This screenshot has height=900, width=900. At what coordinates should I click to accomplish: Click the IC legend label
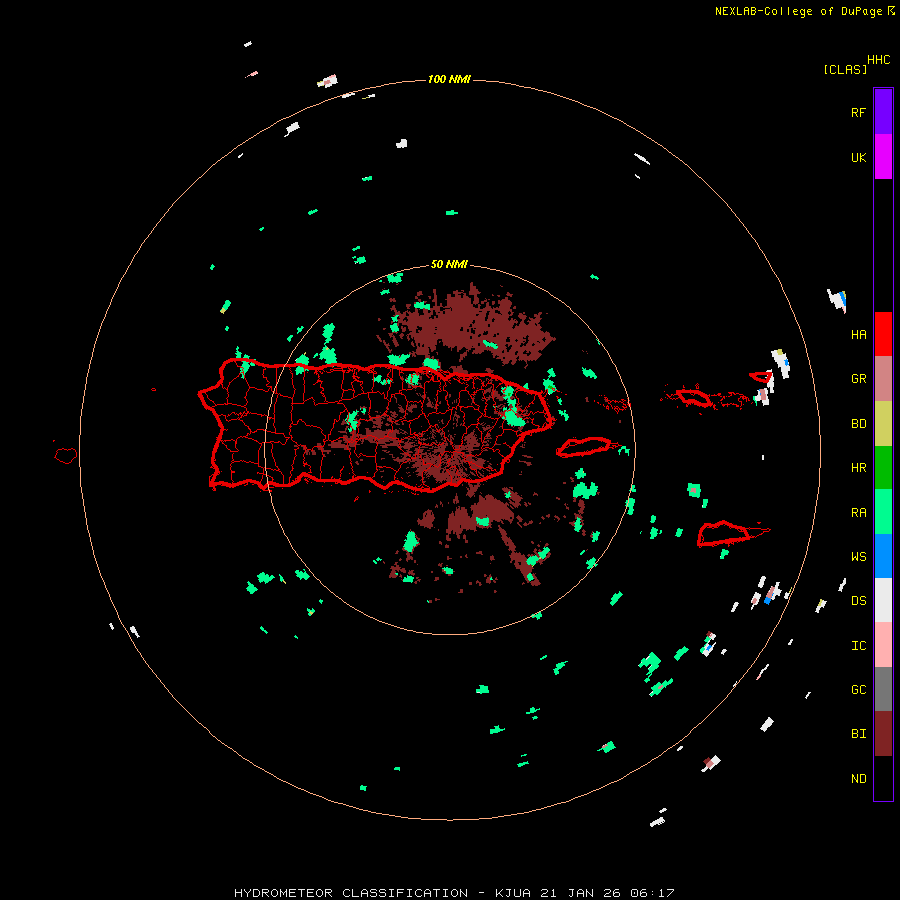[x=858, y=646]
